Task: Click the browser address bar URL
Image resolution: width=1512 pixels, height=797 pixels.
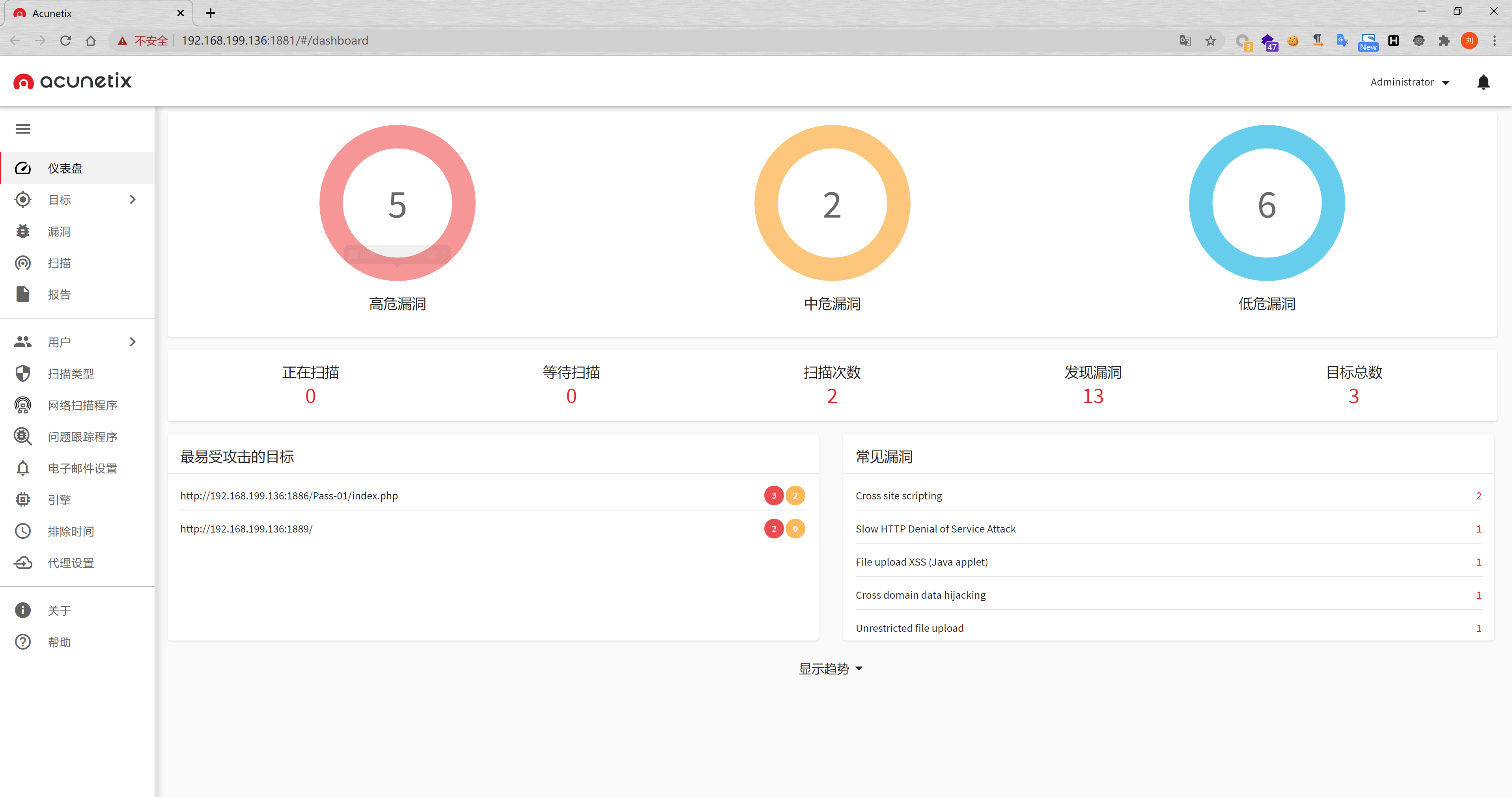Action: click(x=275, y=41)
